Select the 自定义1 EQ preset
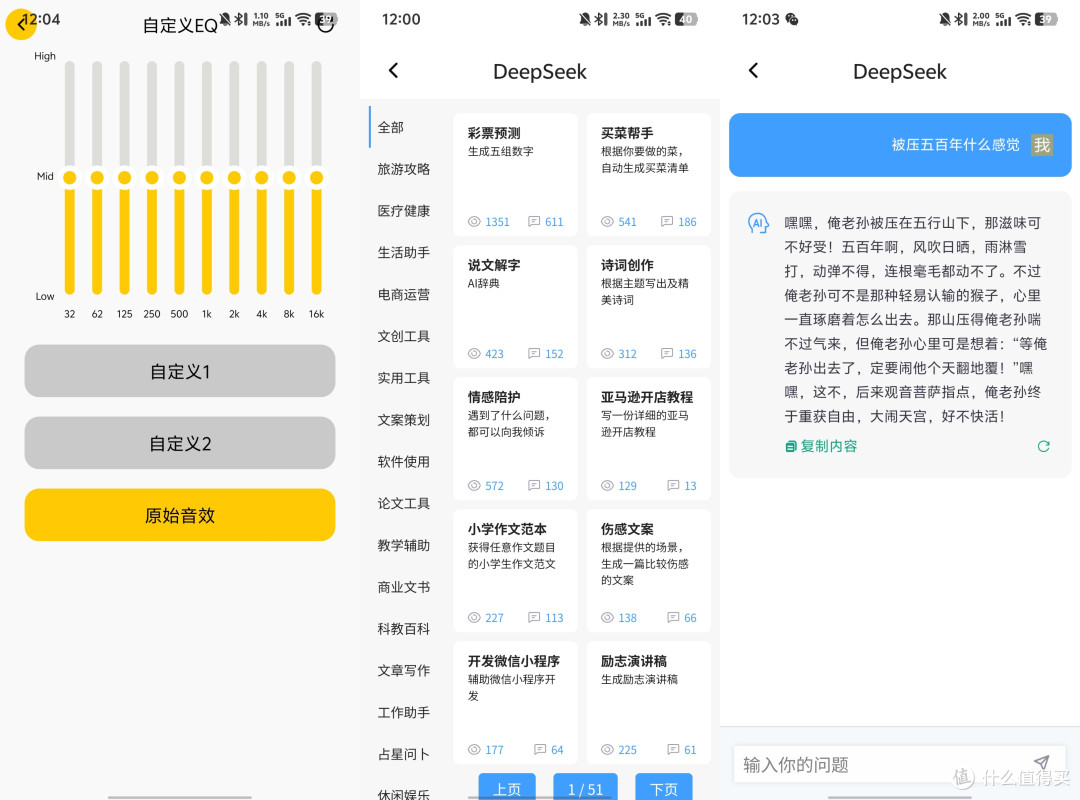Image resolution: width=1080 pixels, height=800 pixels. coord(180,371)
